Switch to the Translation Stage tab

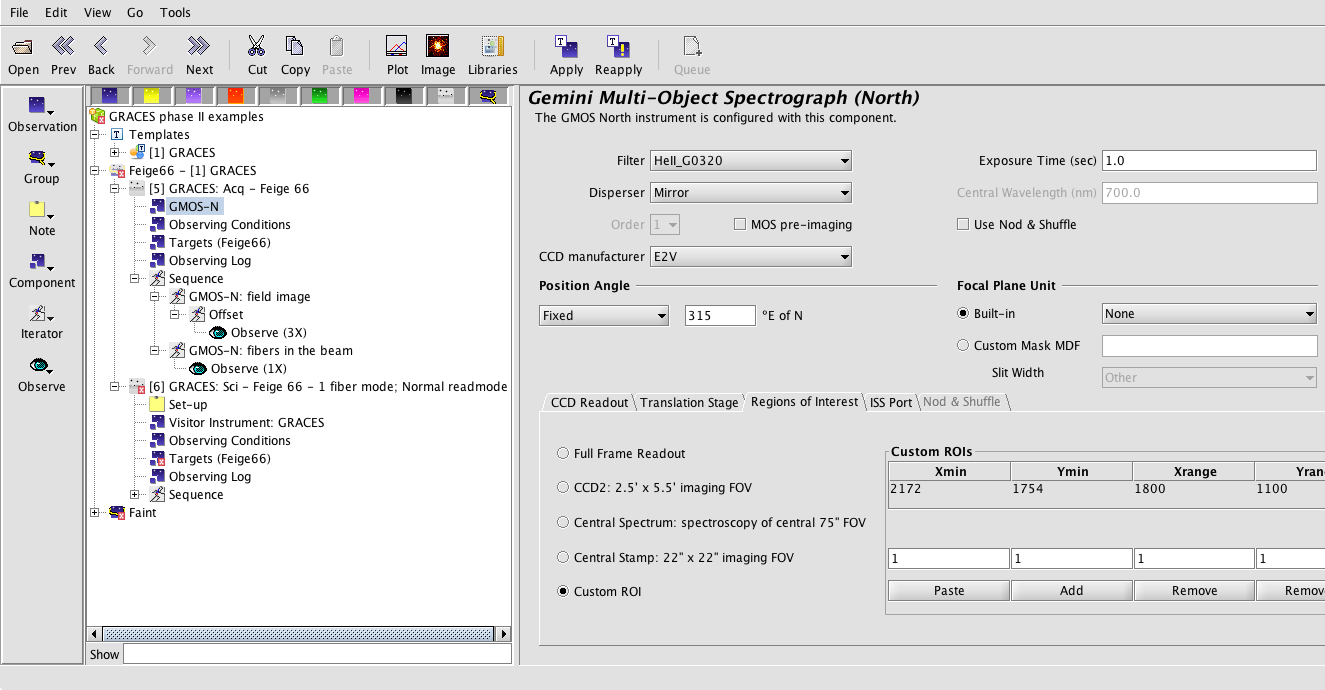click(689, 402)
